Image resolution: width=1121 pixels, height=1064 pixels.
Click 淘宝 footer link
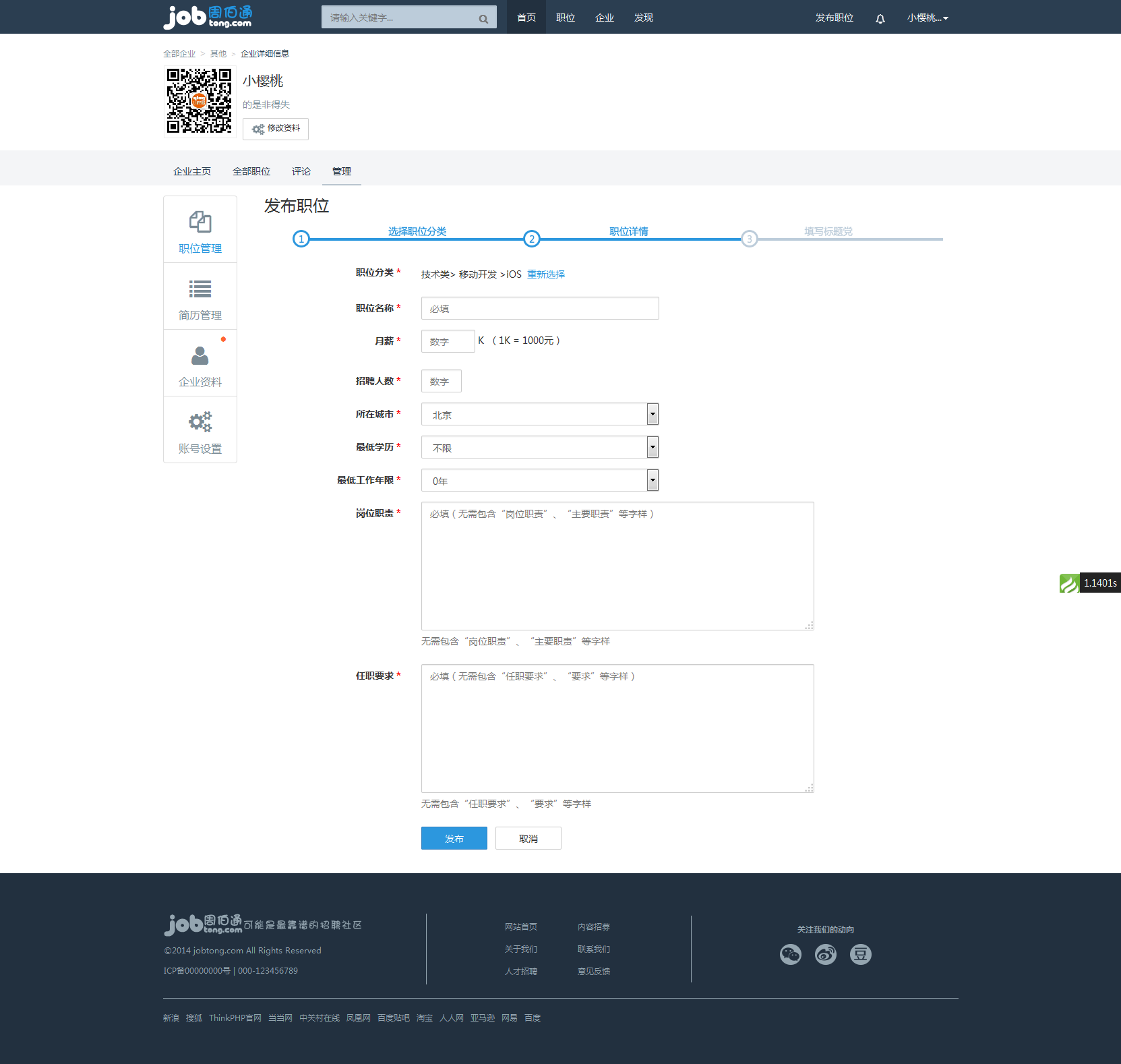pos(425,1018)
